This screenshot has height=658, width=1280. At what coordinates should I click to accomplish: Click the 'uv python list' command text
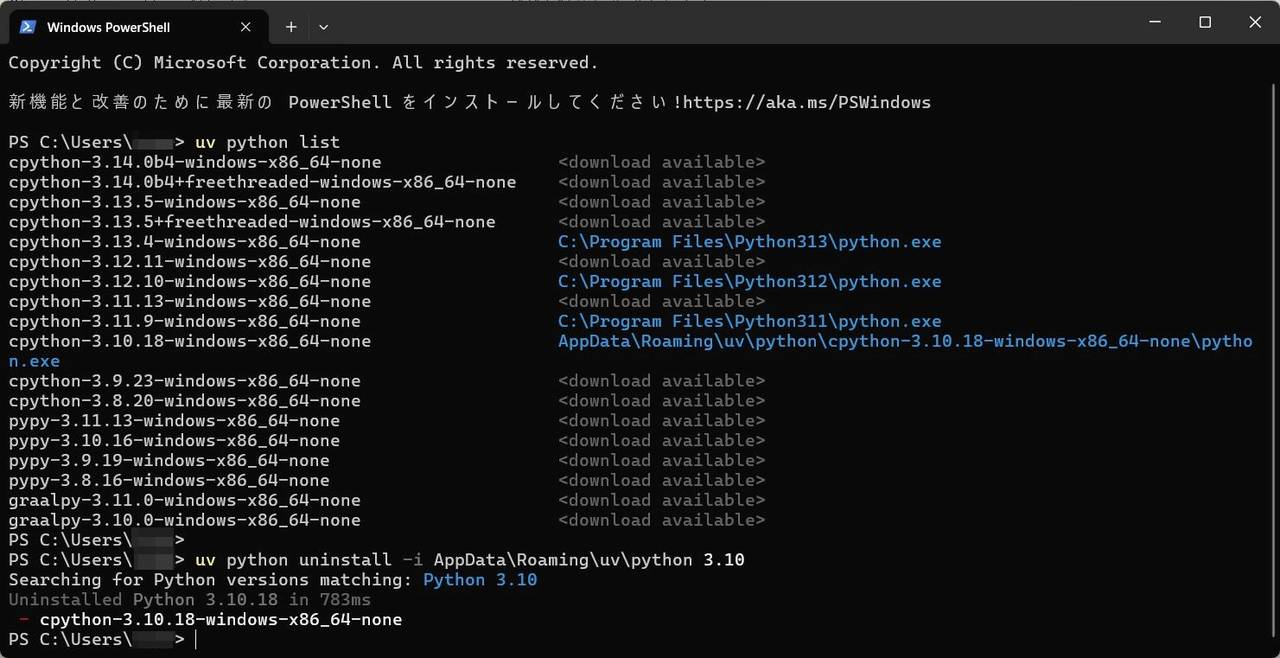point(267,142)
